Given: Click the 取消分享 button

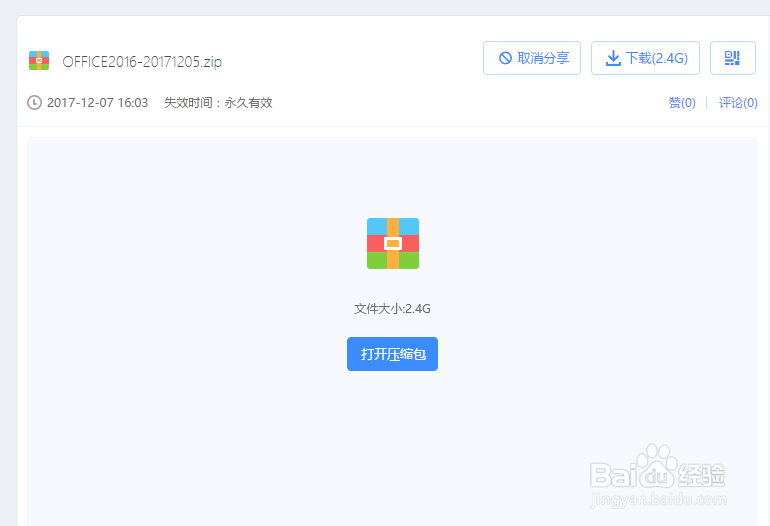Looking at the screenshot, I should tap(532, 58).
